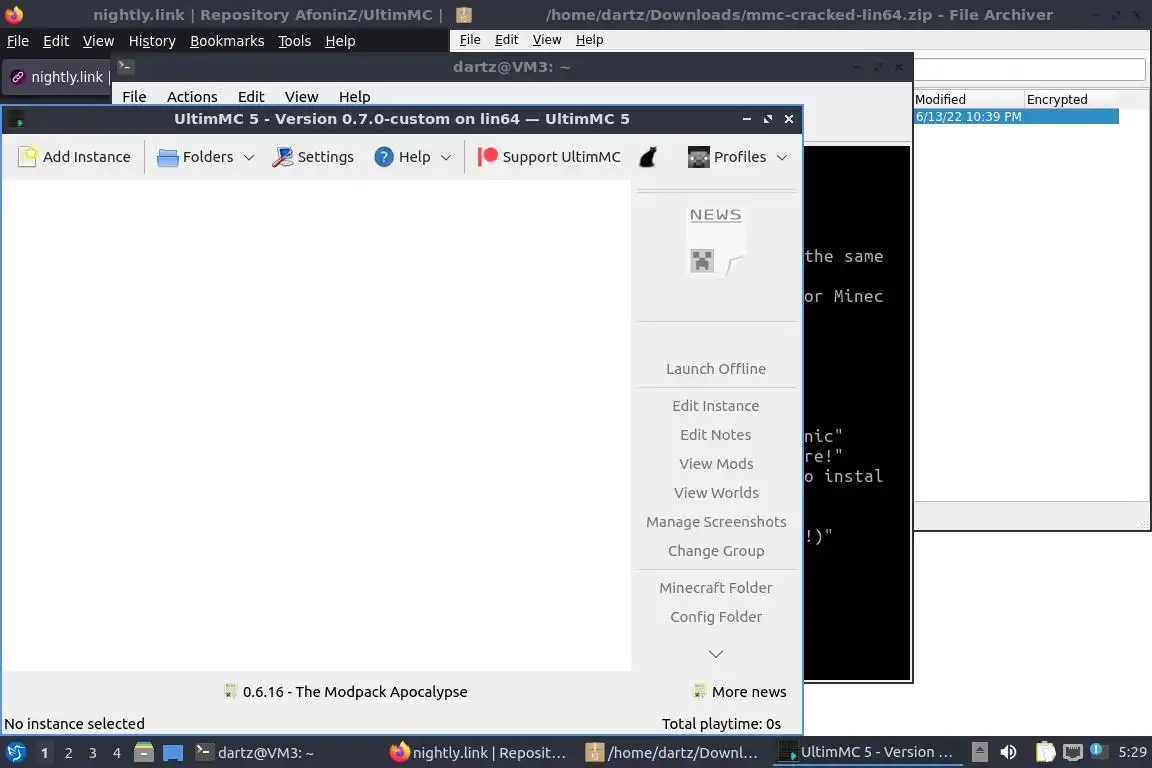Open Firefox Tools menu

point(295,41)
